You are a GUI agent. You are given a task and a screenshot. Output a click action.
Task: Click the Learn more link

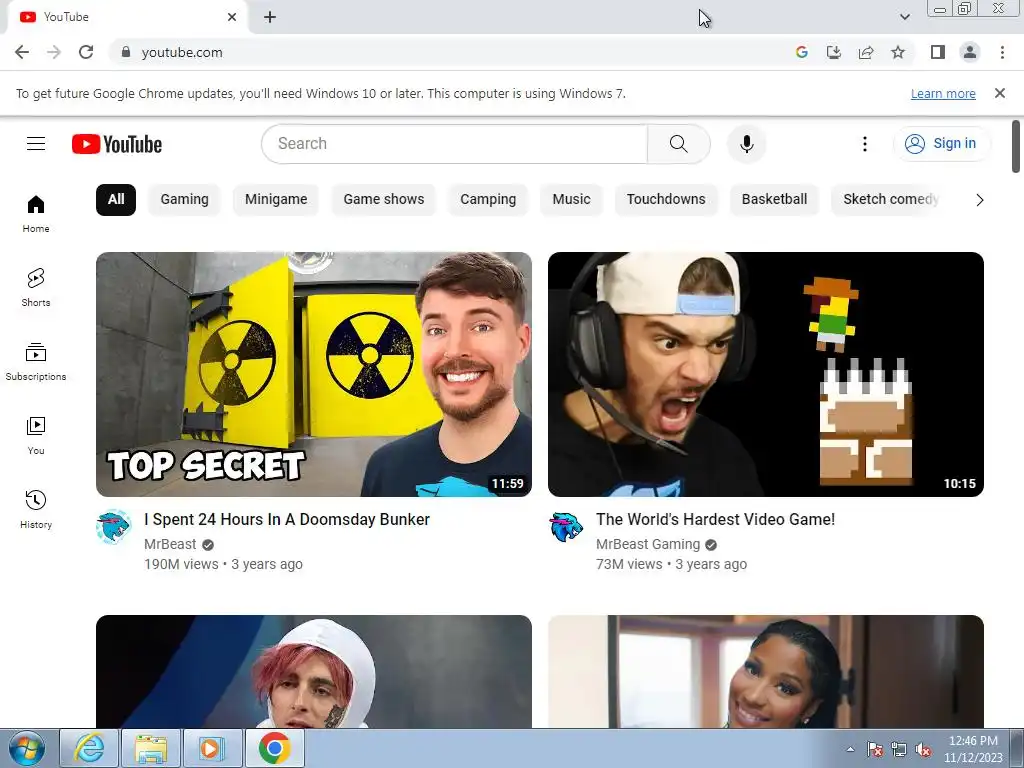943,93
